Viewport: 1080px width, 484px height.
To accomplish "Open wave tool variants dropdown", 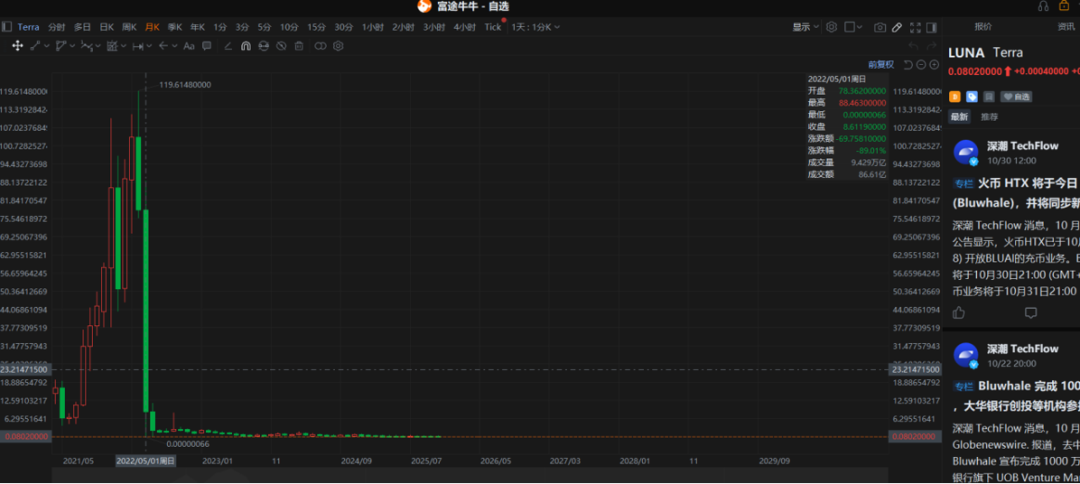I will click(x=98, y=46).
